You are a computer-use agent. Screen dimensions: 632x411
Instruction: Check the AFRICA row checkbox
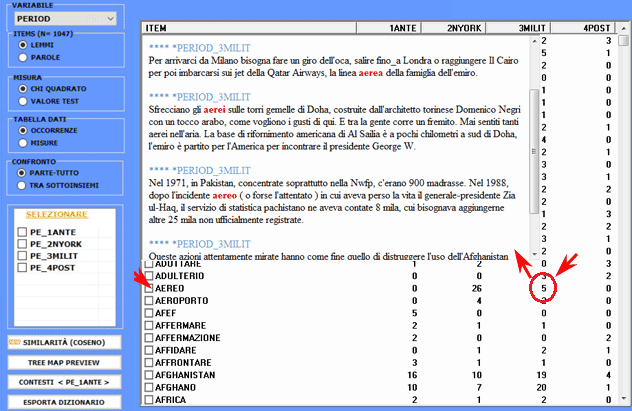149,400
